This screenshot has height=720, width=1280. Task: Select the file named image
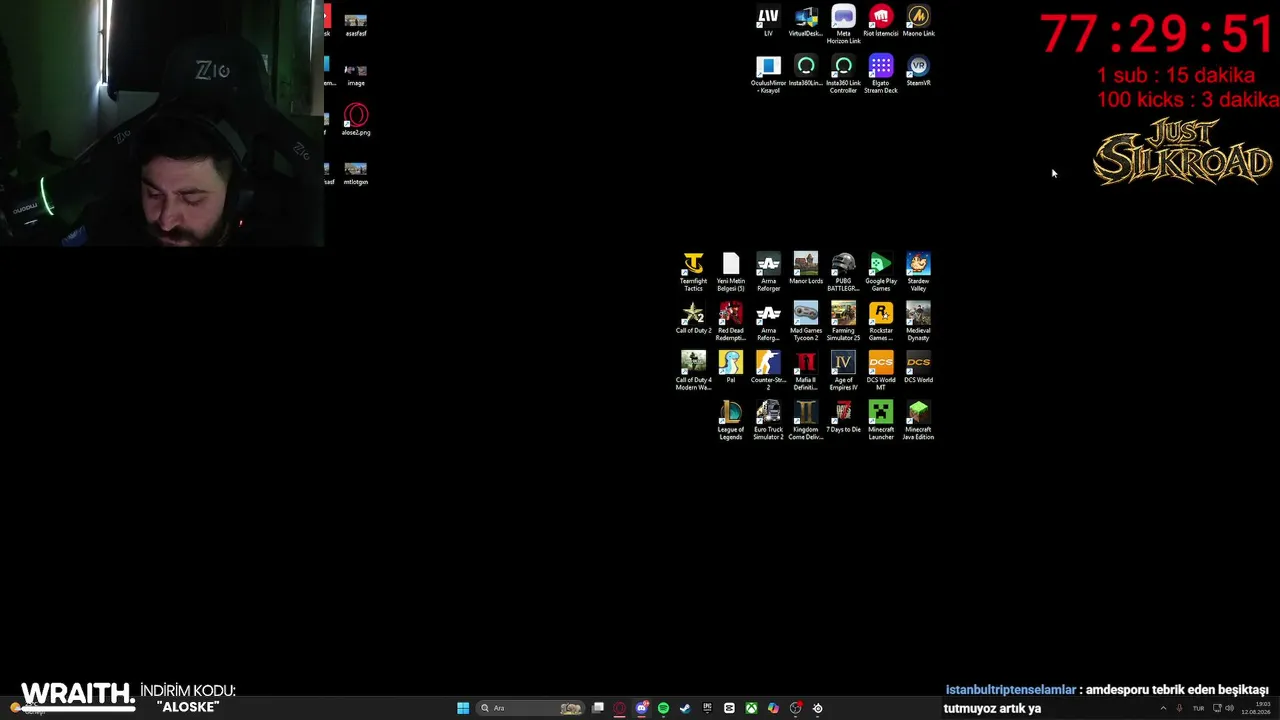coord(356,75)
